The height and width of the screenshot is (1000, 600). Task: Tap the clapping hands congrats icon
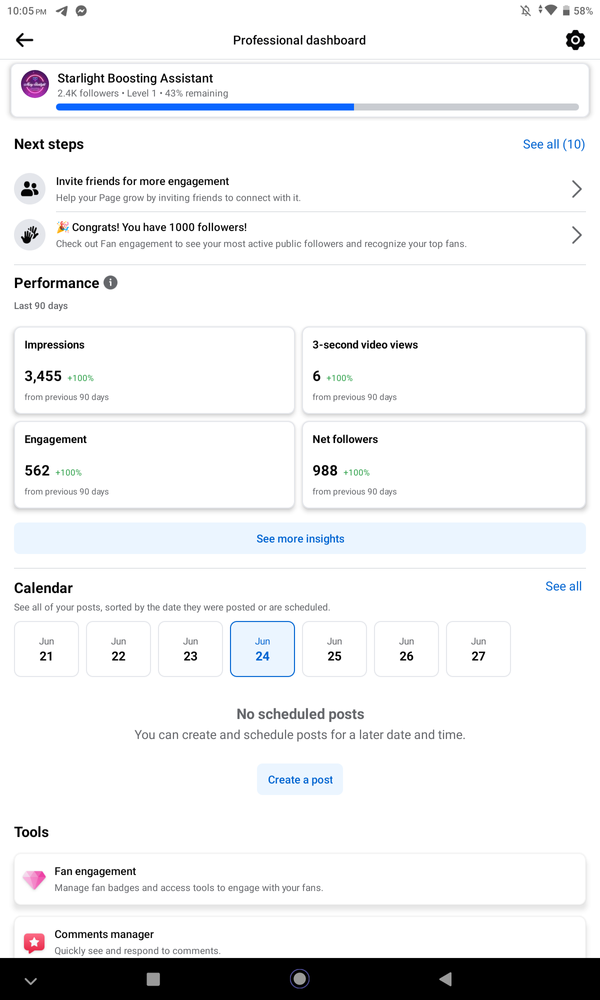pyautogui.click(x=30, y=235)
